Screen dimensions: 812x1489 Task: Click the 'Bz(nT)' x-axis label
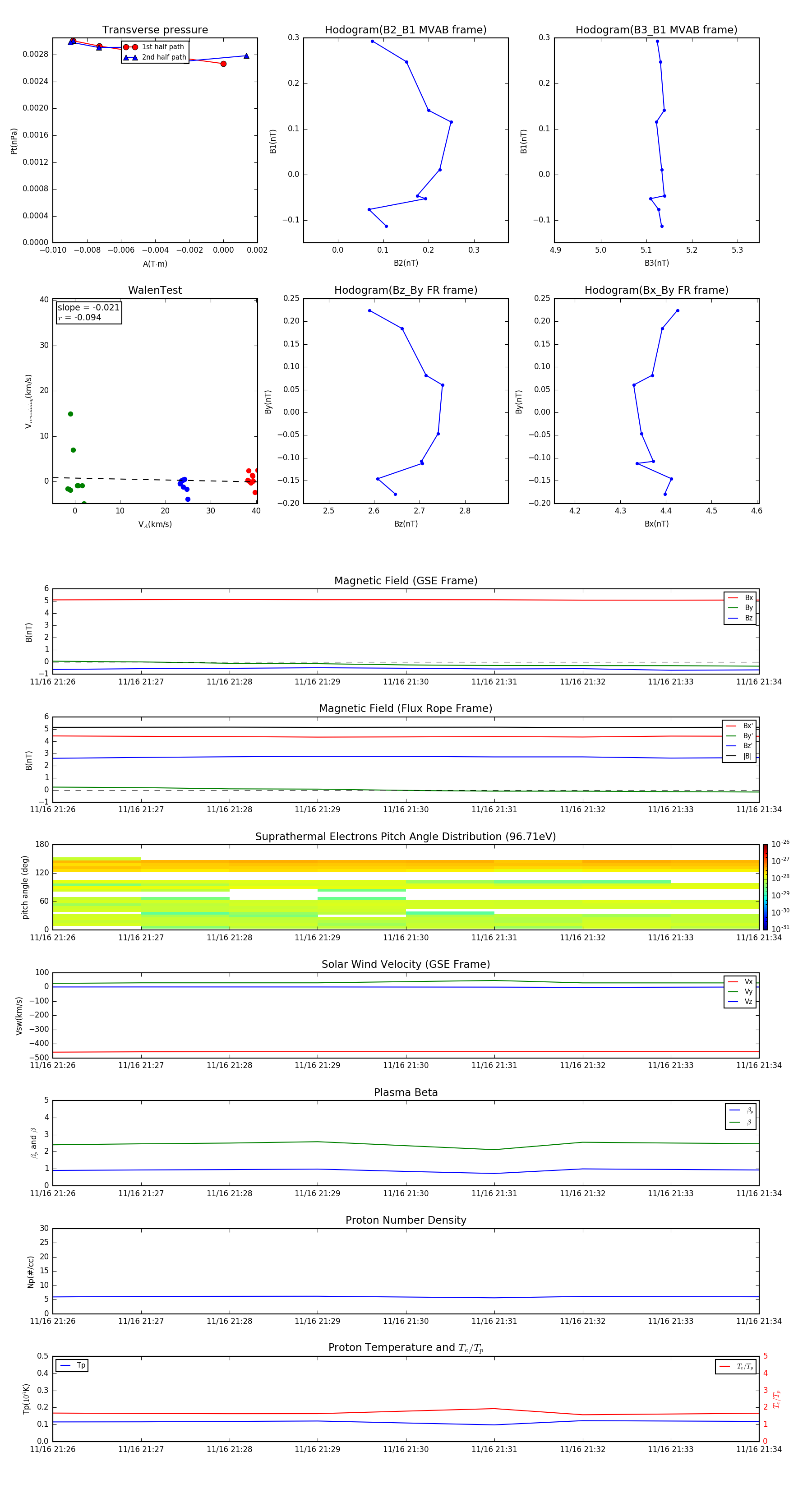click(x=406, y=524)
